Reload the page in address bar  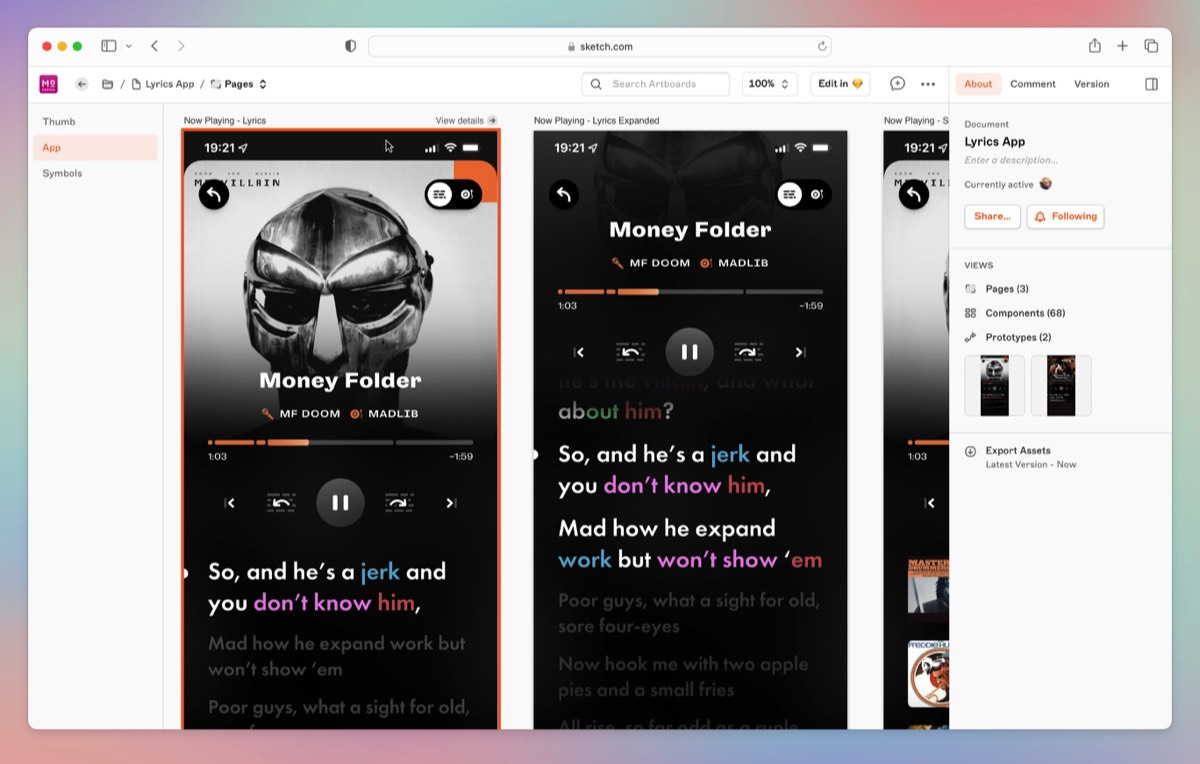tap(822, 46)
